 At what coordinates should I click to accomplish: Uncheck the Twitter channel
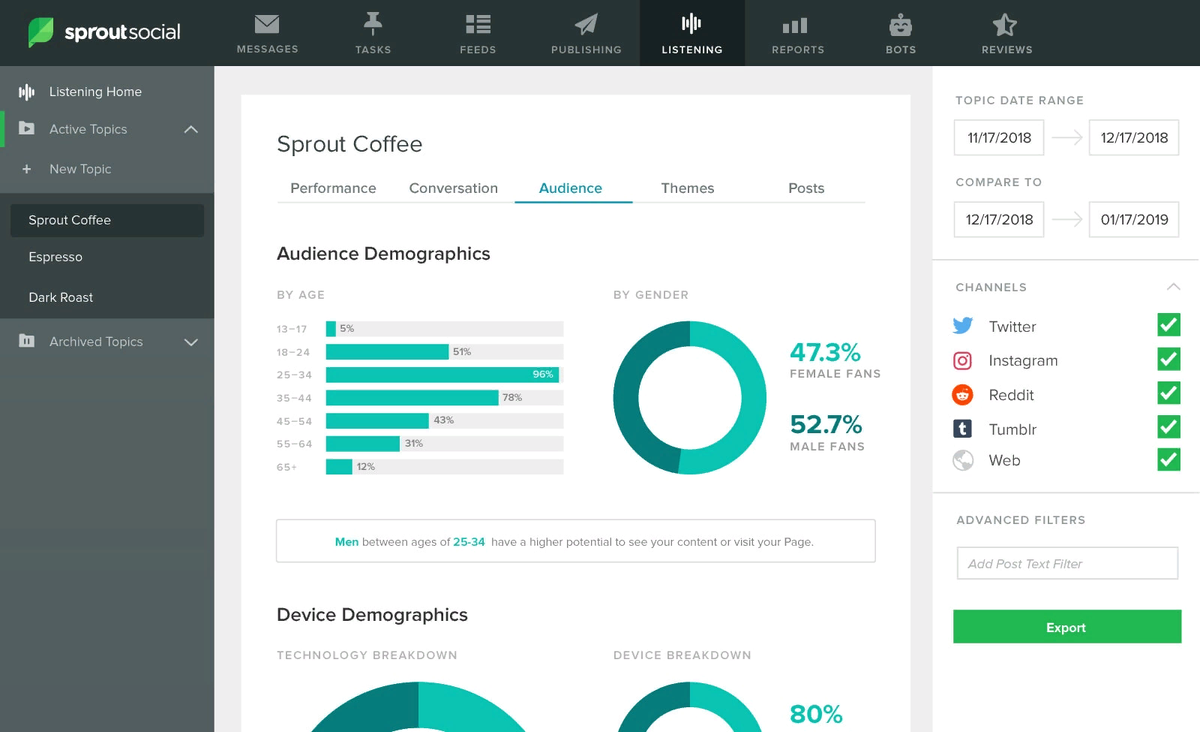pyautogui.click(x=1168, y=325)
